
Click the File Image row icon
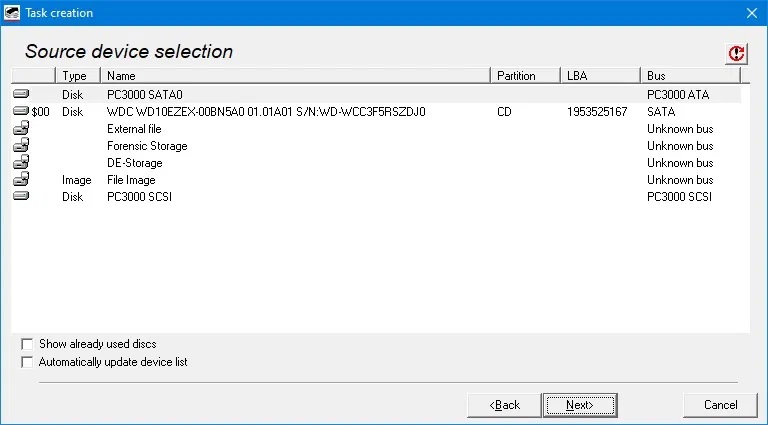click(x=21, y=180)
